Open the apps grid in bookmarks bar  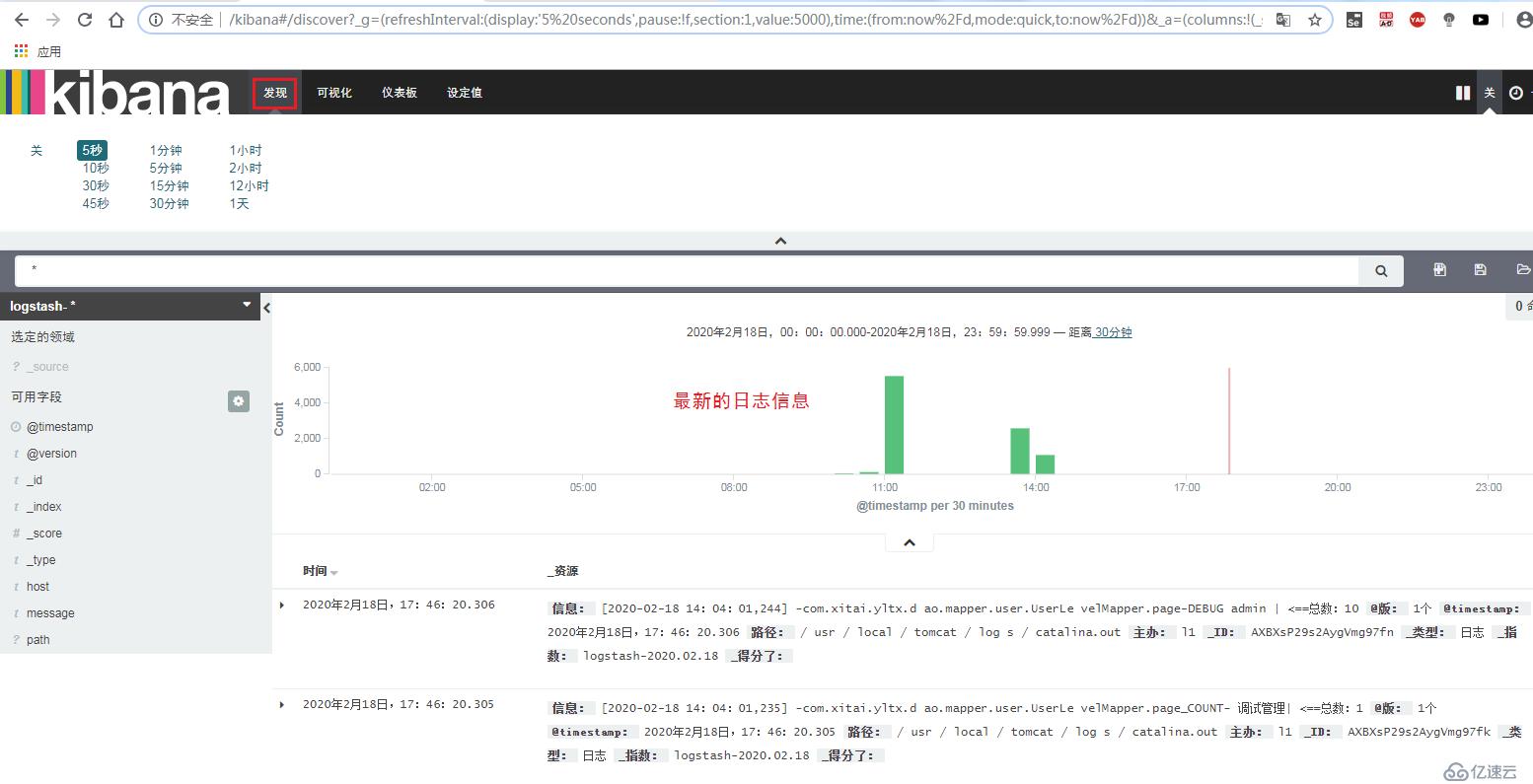click(x=21, y=50)
